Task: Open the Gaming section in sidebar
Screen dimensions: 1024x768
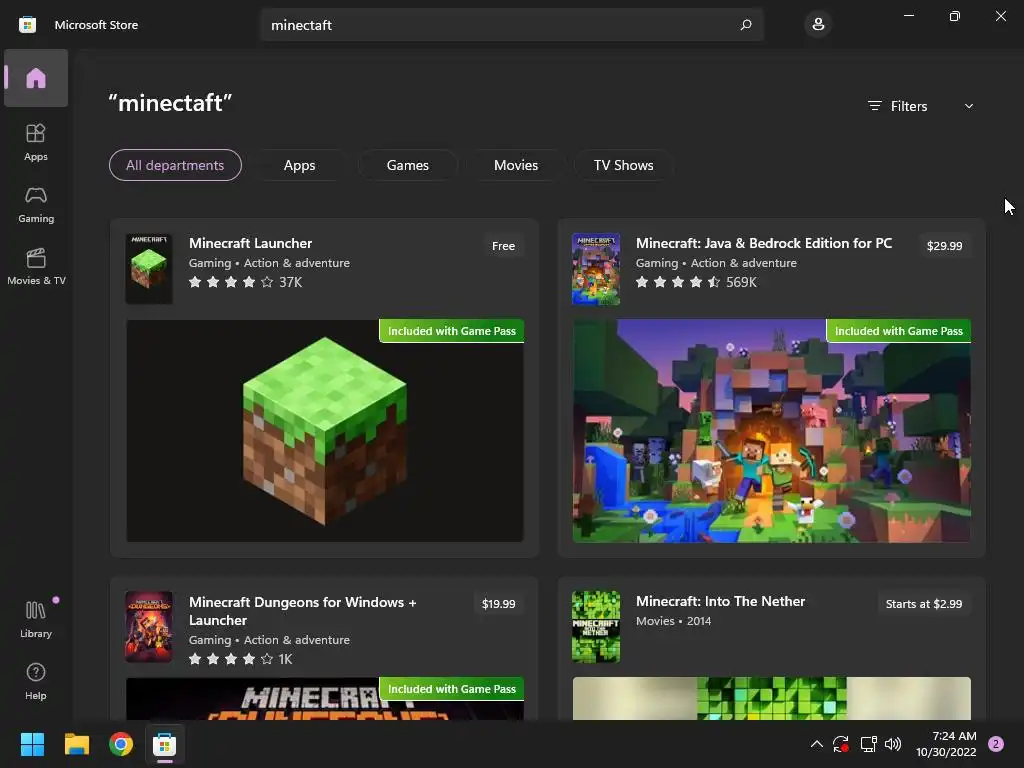Action: 36,204
